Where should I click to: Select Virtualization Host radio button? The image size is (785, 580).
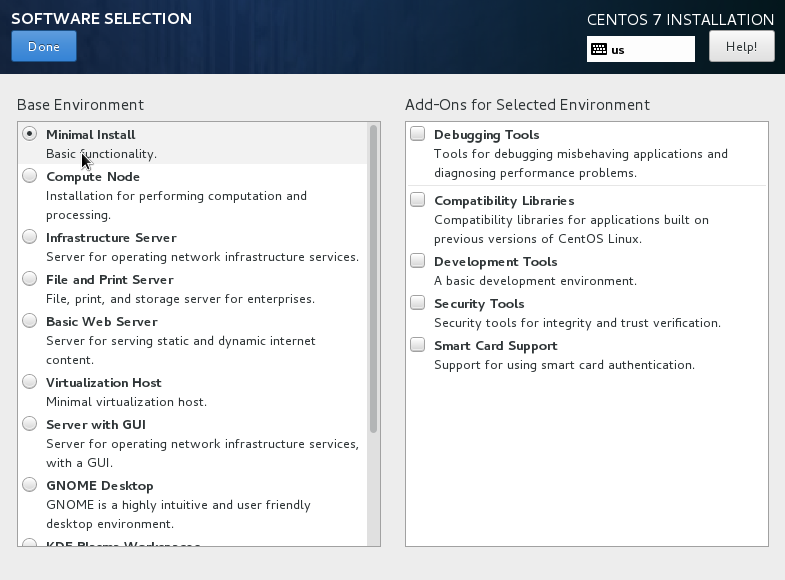[x=30, y=382]
